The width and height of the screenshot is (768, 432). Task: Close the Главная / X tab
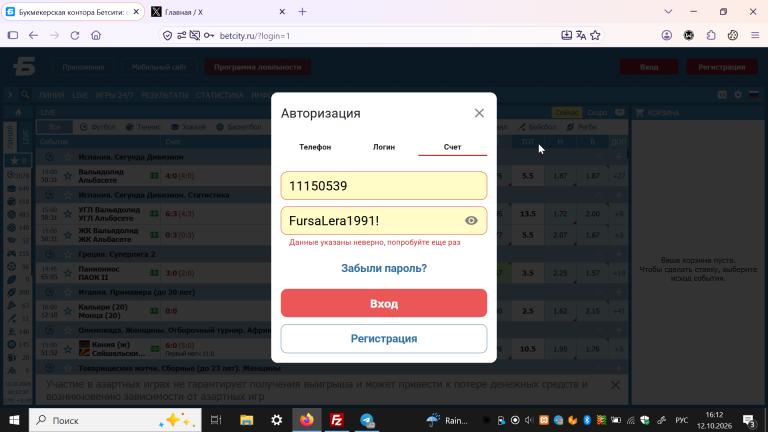pos(282,12)
